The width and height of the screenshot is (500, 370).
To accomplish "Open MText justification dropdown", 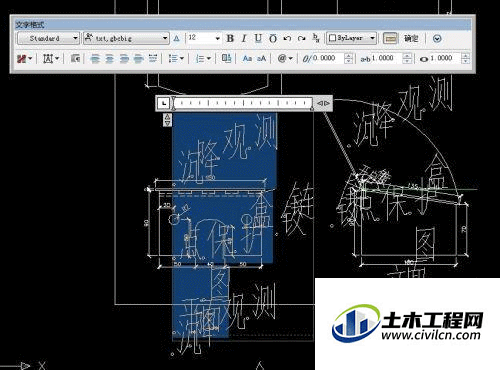I will click(51, 59).
